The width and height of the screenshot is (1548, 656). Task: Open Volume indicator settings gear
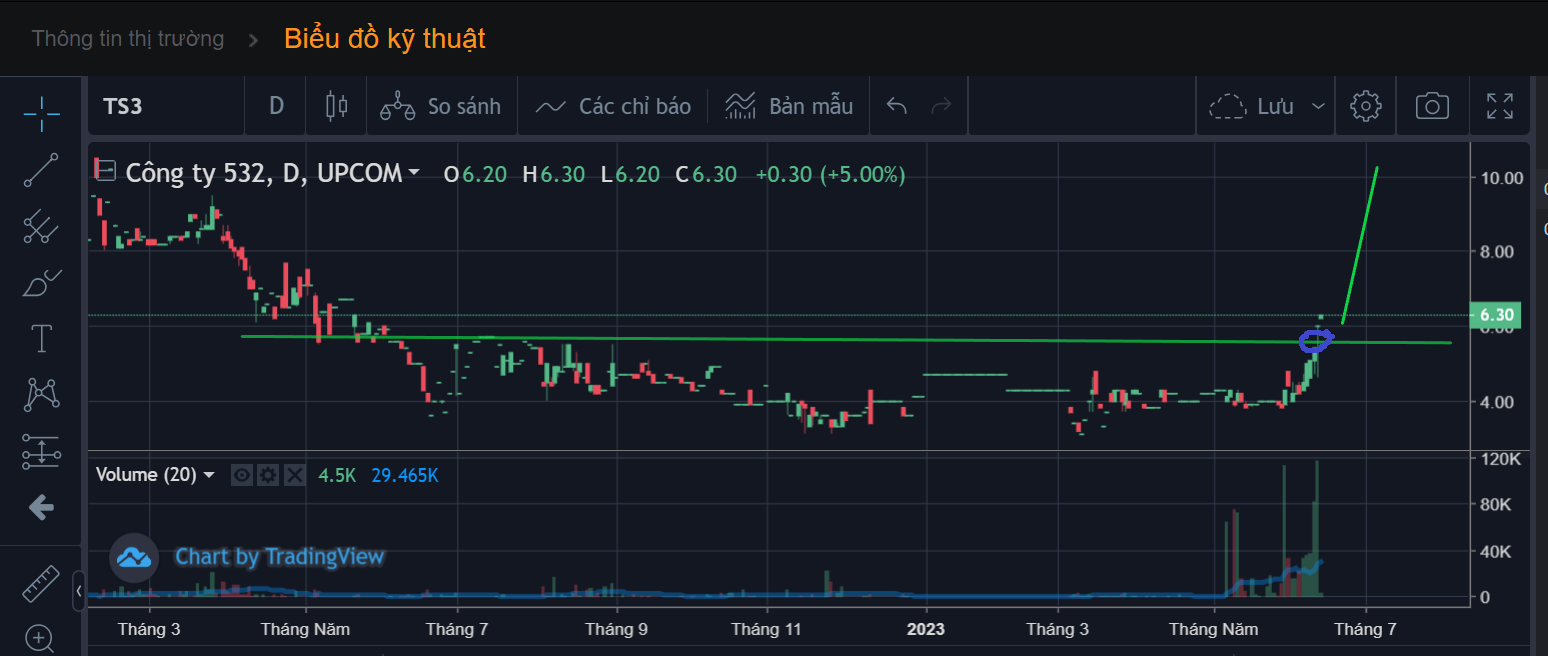coord(267,475)
